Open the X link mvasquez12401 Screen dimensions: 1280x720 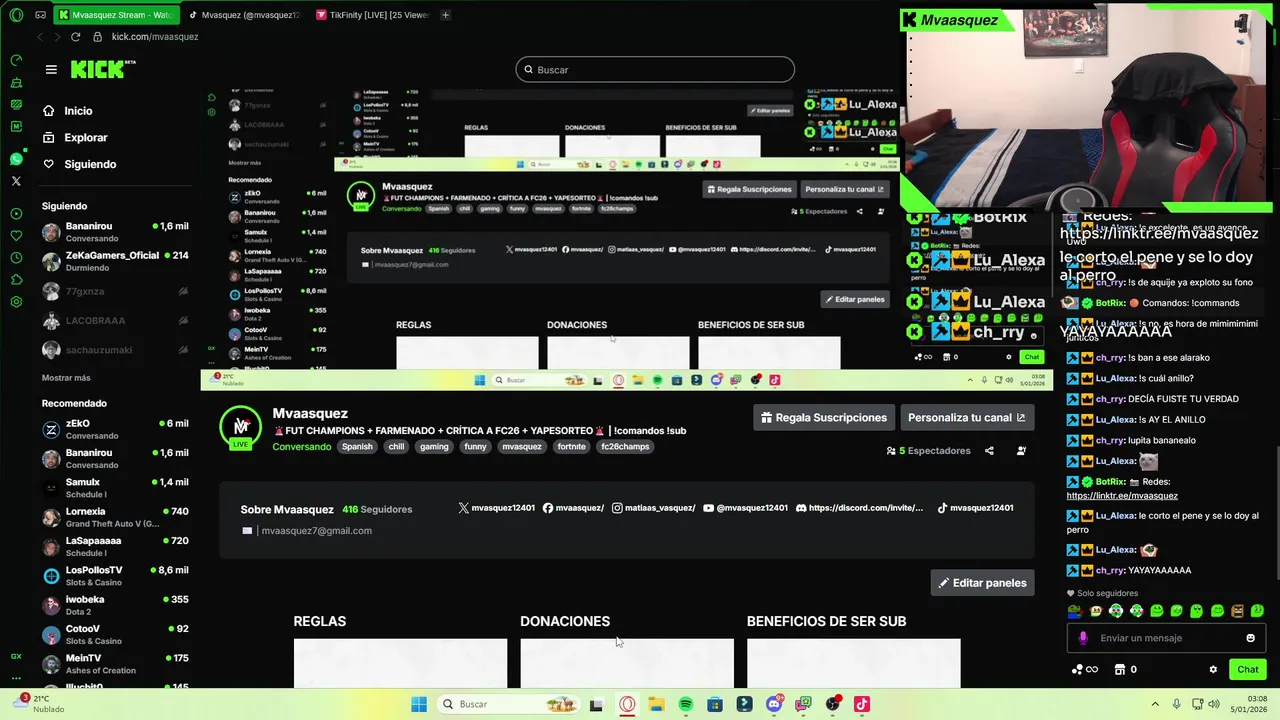[x=496, y=508]
